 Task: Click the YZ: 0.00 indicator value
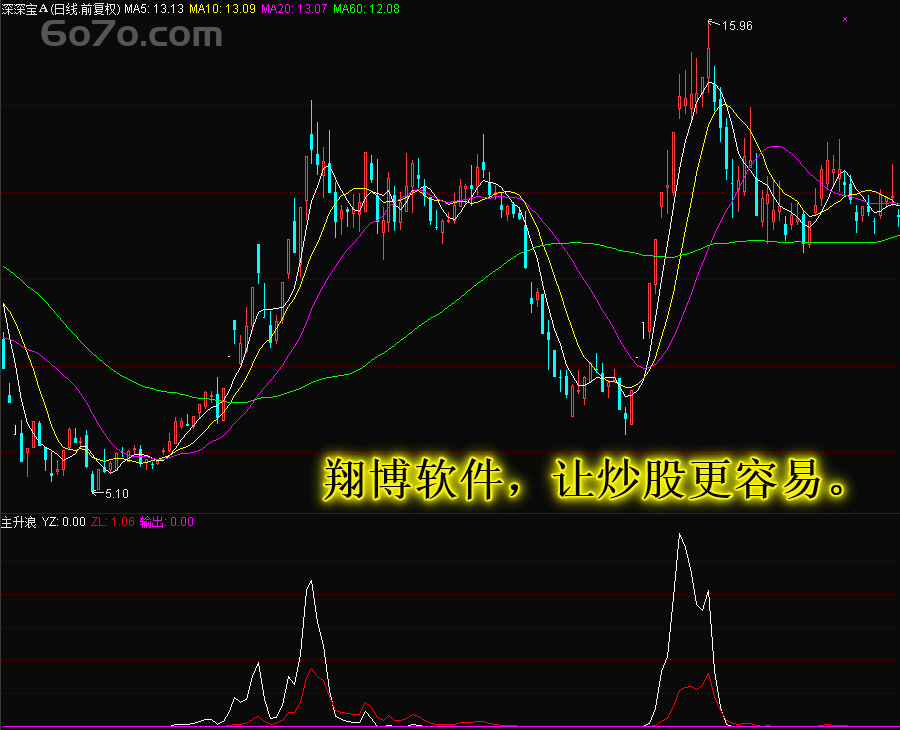pyautogui.click(x=64, y=522)
